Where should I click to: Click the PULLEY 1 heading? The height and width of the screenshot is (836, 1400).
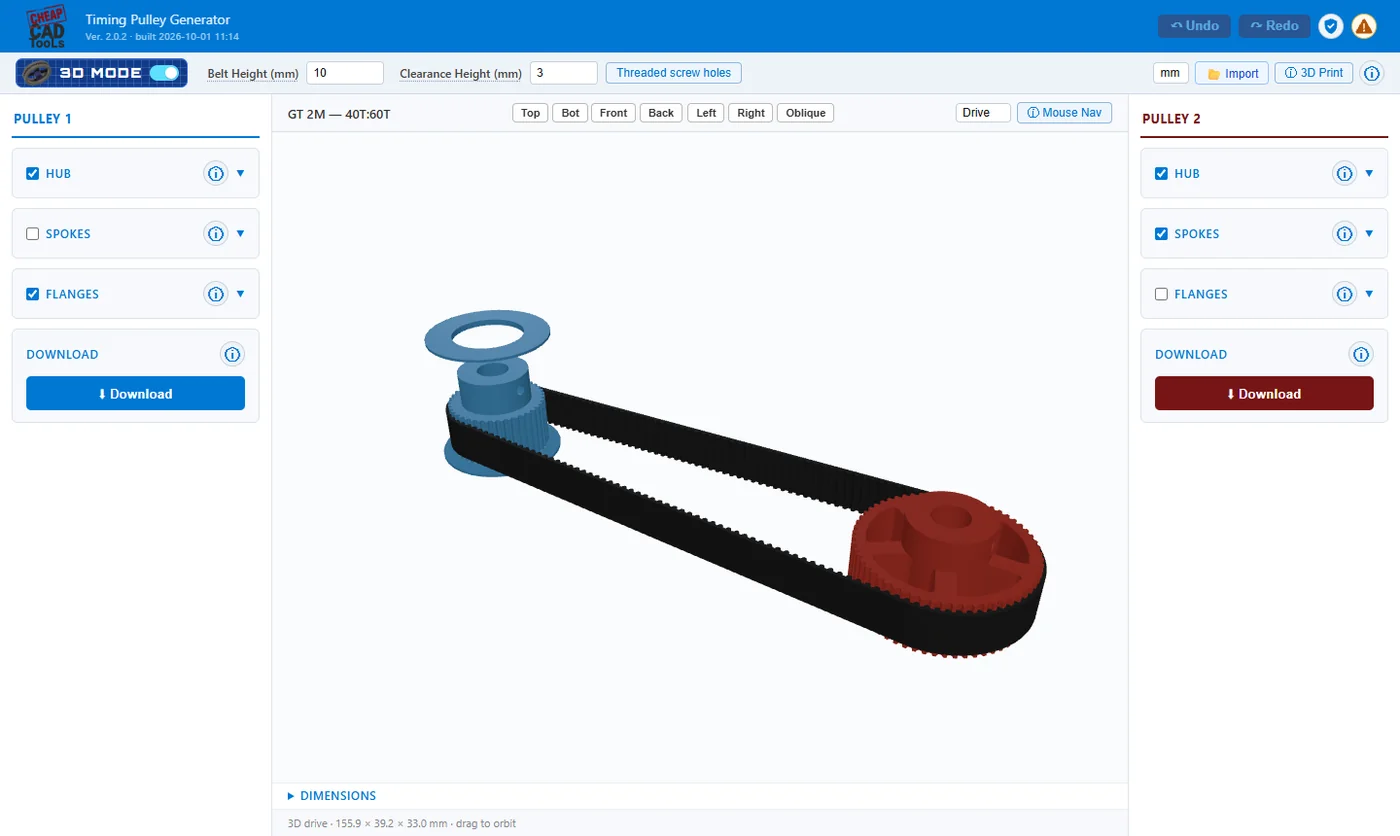click(43, 119)
